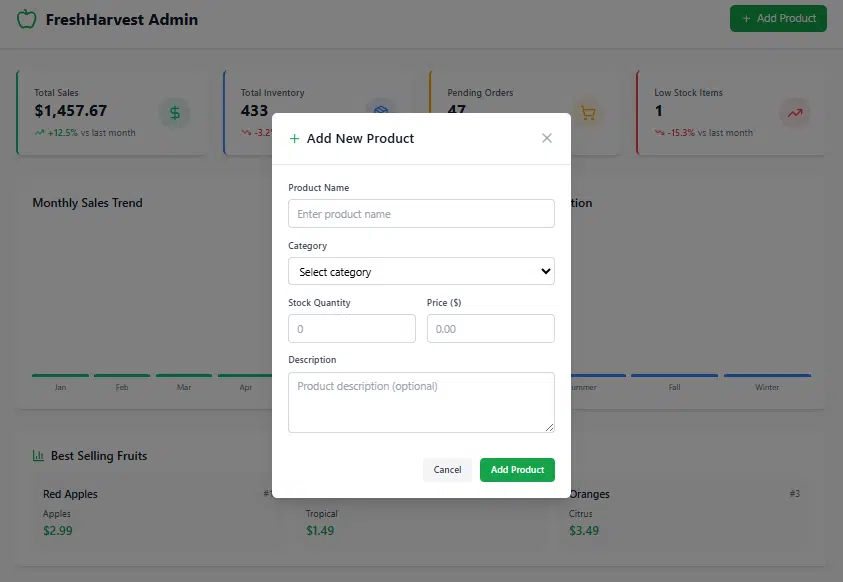Click the bar chart icon beside Best Selling Fruits
Screen dimensions: 843x582
[38, 456]
